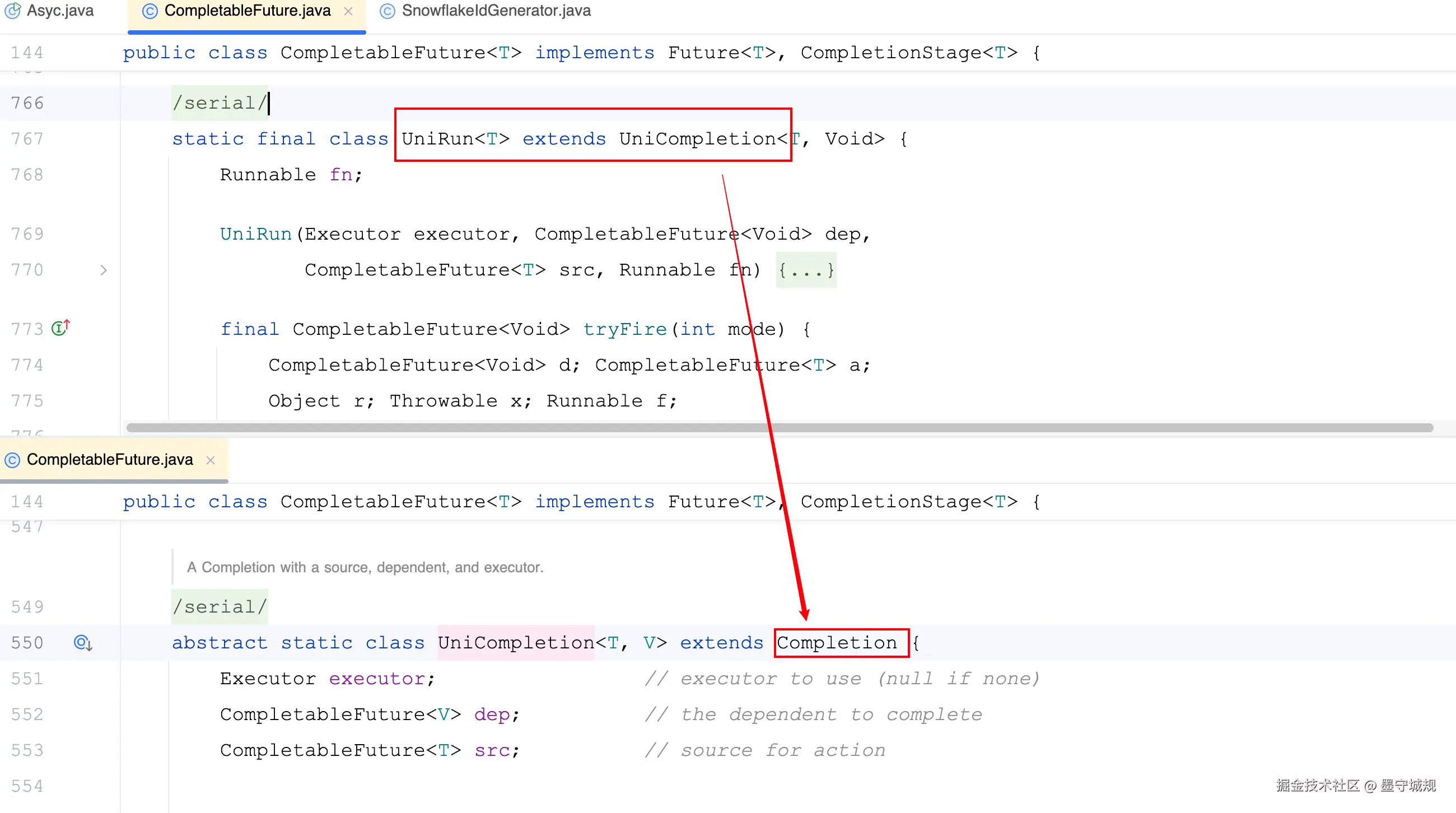Image resolution: width=1456 pixels, height=813 pixels.
Task: Click line number 767 in the gutter
Action: 27,138
